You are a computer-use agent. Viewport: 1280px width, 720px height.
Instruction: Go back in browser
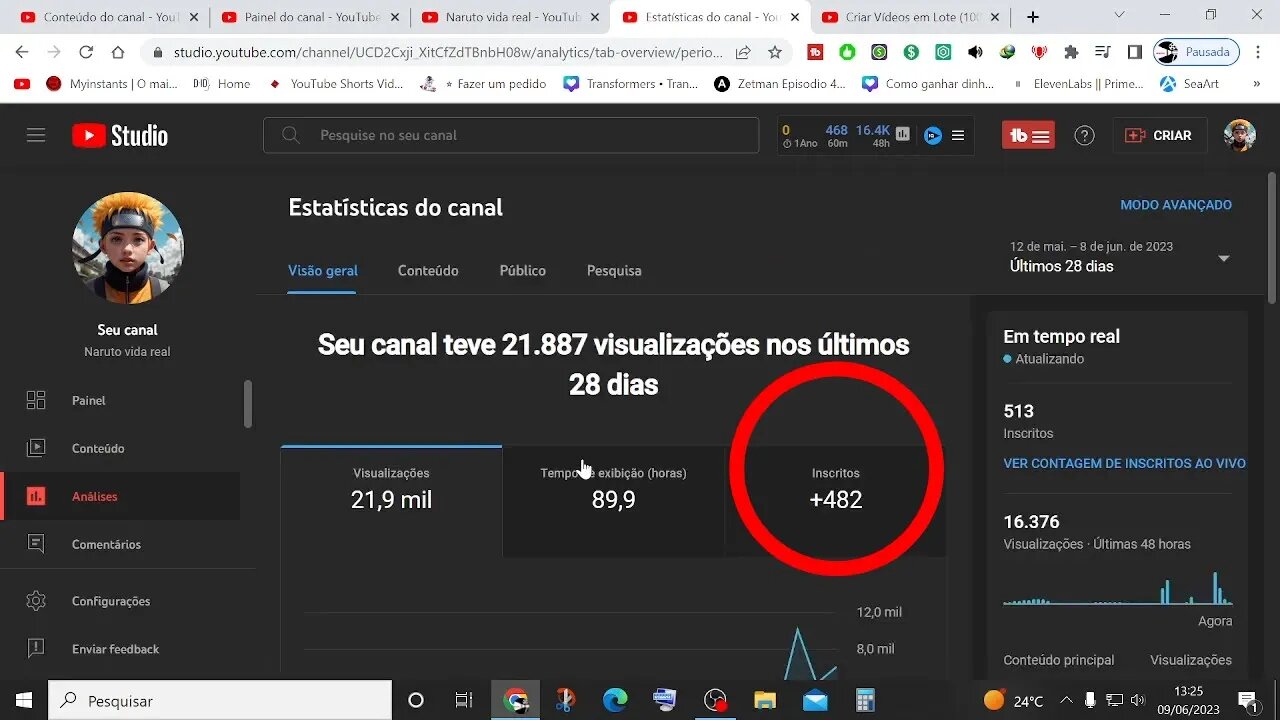pyautogui.click(x=22, y=53)
